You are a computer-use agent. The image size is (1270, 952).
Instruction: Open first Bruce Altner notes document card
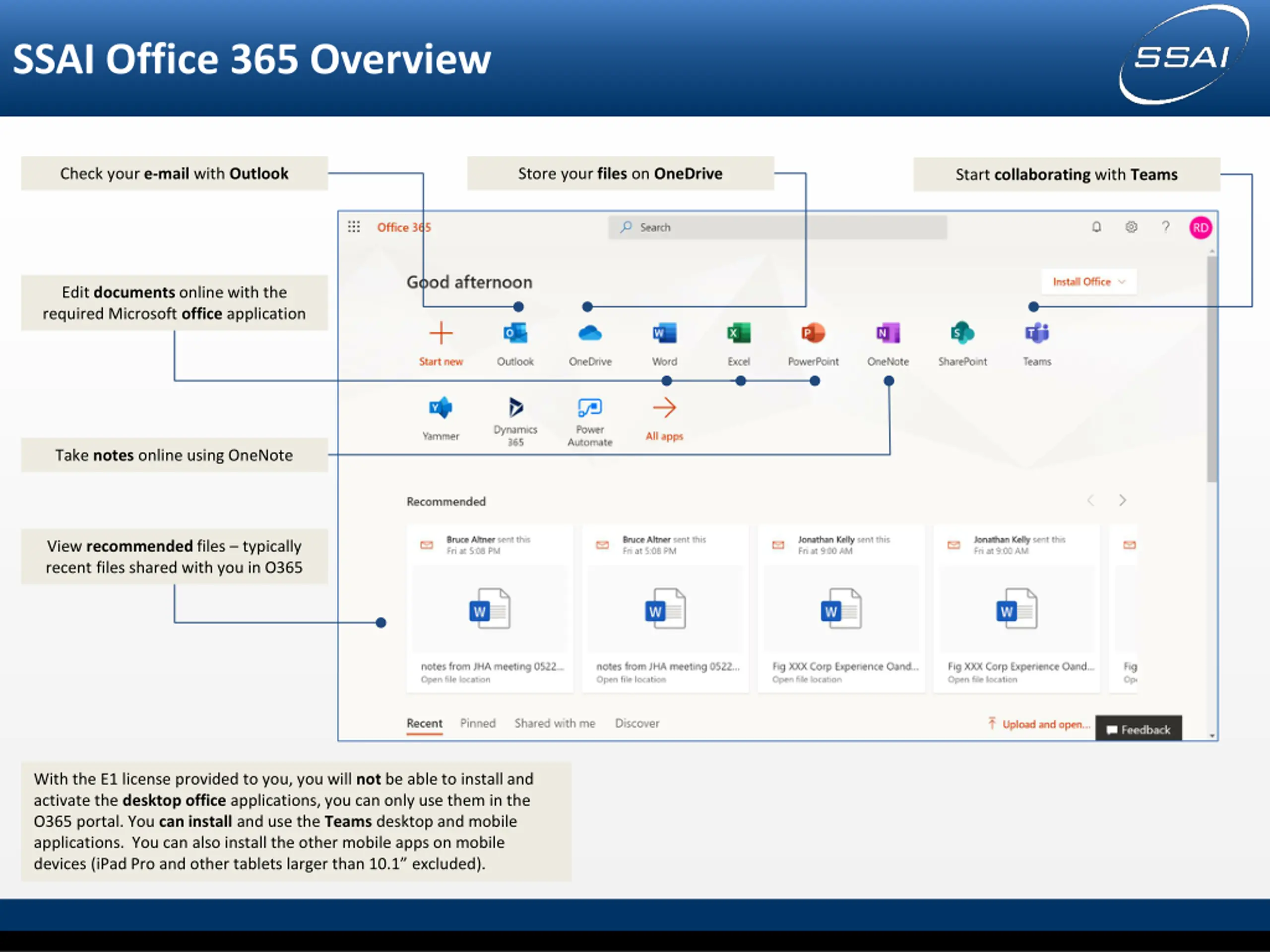[x=490, y=608]
